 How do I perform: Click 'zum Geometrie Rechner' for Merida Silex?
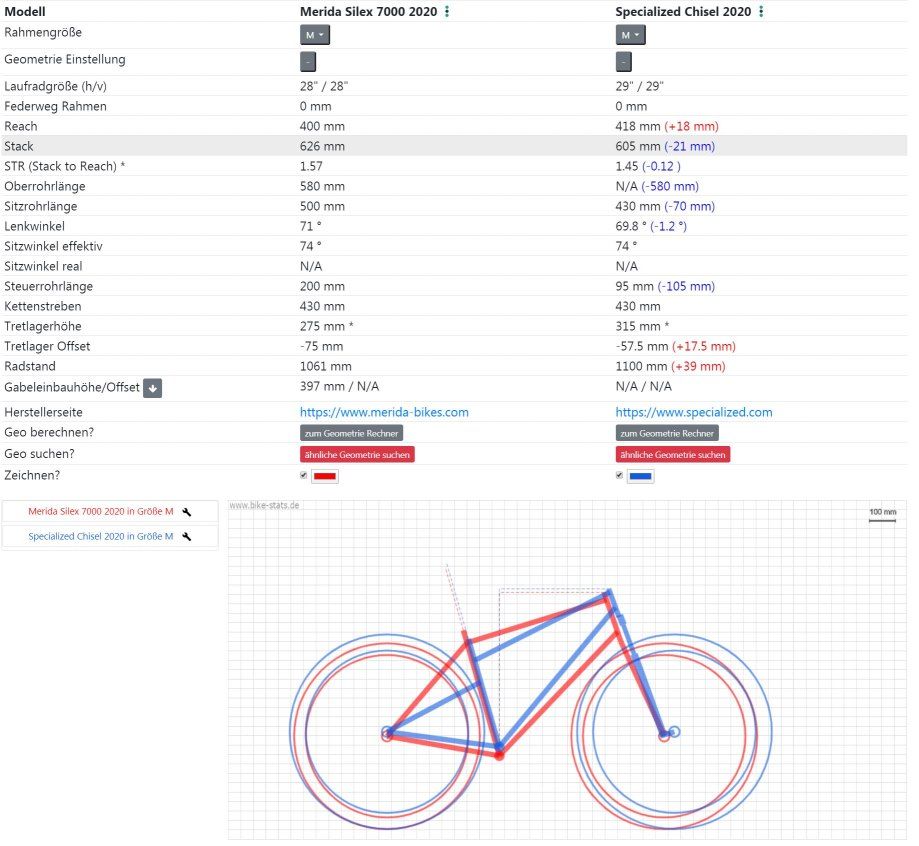(351, 433)
